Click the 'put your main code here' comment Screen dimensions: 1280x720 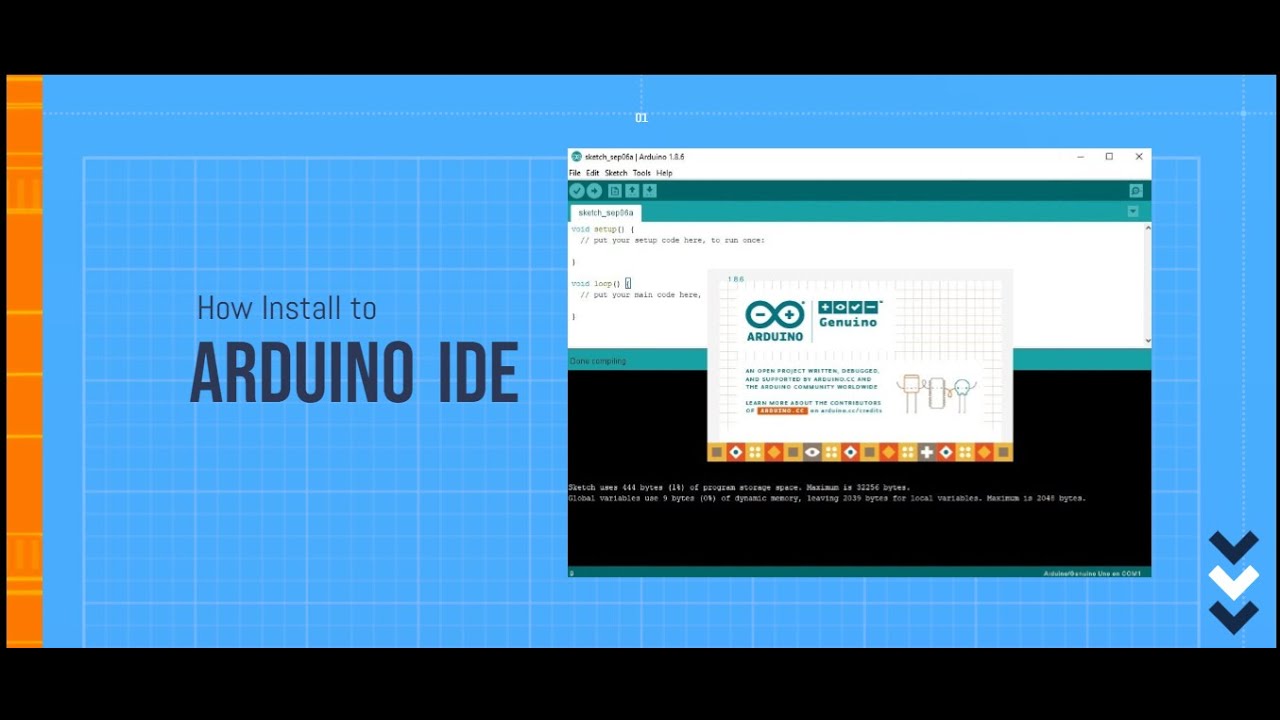coord(640,295)
